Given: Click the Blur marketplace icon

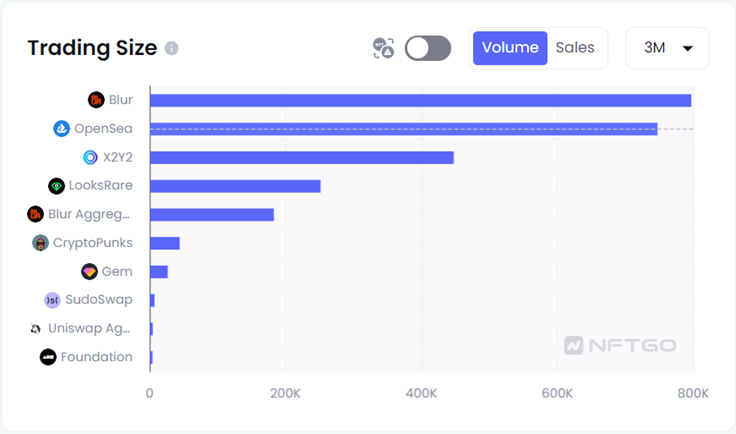Looking at the screenshot, I should (x=96, y=100).
